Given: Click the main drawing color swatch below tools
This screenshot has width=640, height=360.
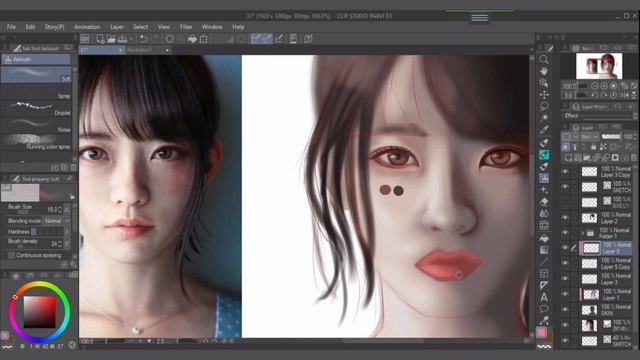Looking at the screenshot, I should coord(542,332).
